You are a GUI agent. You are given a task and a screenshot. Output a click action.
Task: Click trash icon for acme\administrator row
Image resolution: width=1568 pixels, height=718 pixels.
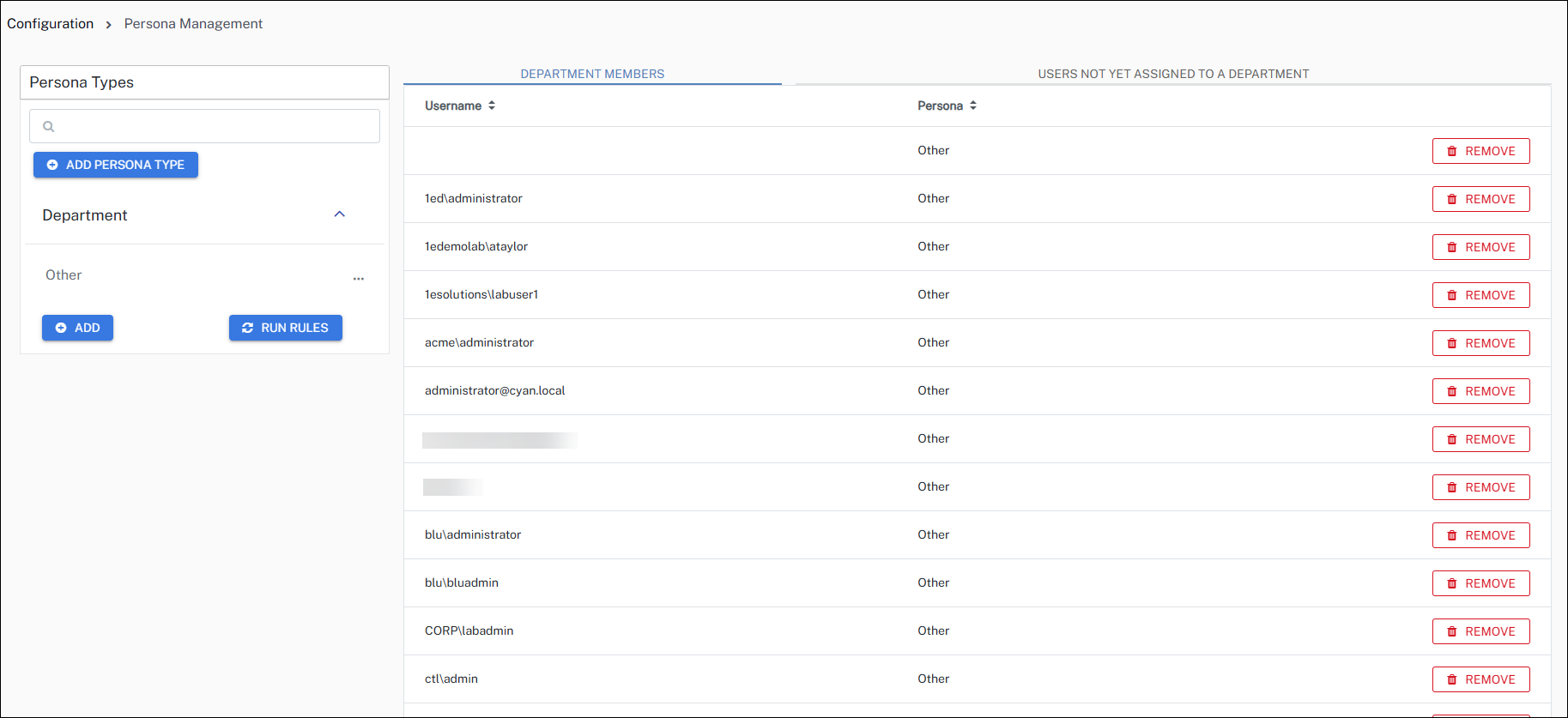1452,343
